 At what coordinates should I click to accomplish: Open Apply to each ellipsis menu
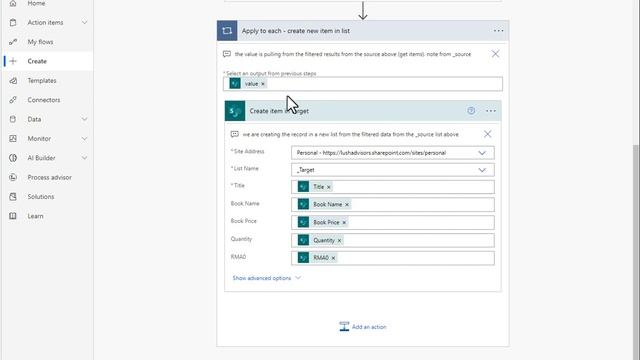coord(498,31)
